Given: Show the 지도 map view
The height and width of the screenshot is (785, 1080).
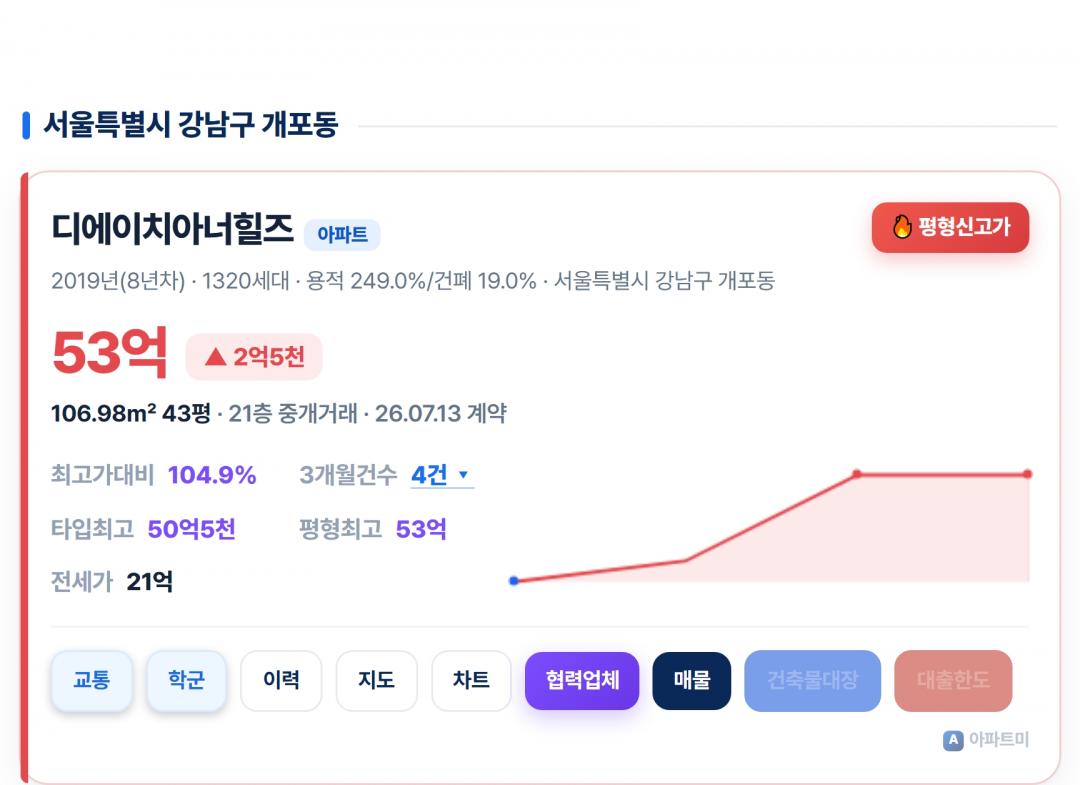Looking at the screenshot, I should coord(376,680).
